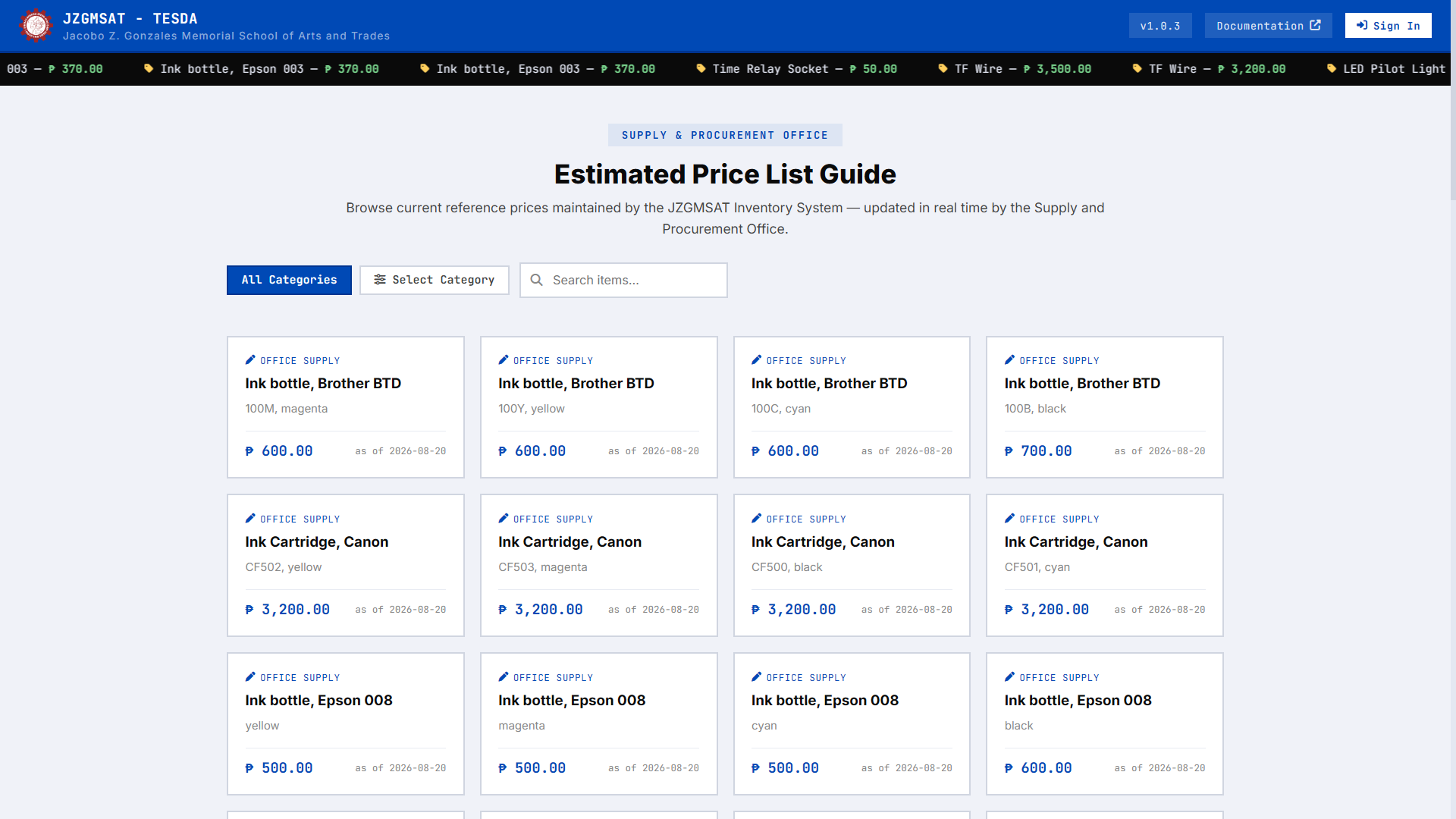Screen dimensions: 1456x819
Task: Click the ₱ 3,200.00 price on the CF501 card
Action: tap(1046, 610)
